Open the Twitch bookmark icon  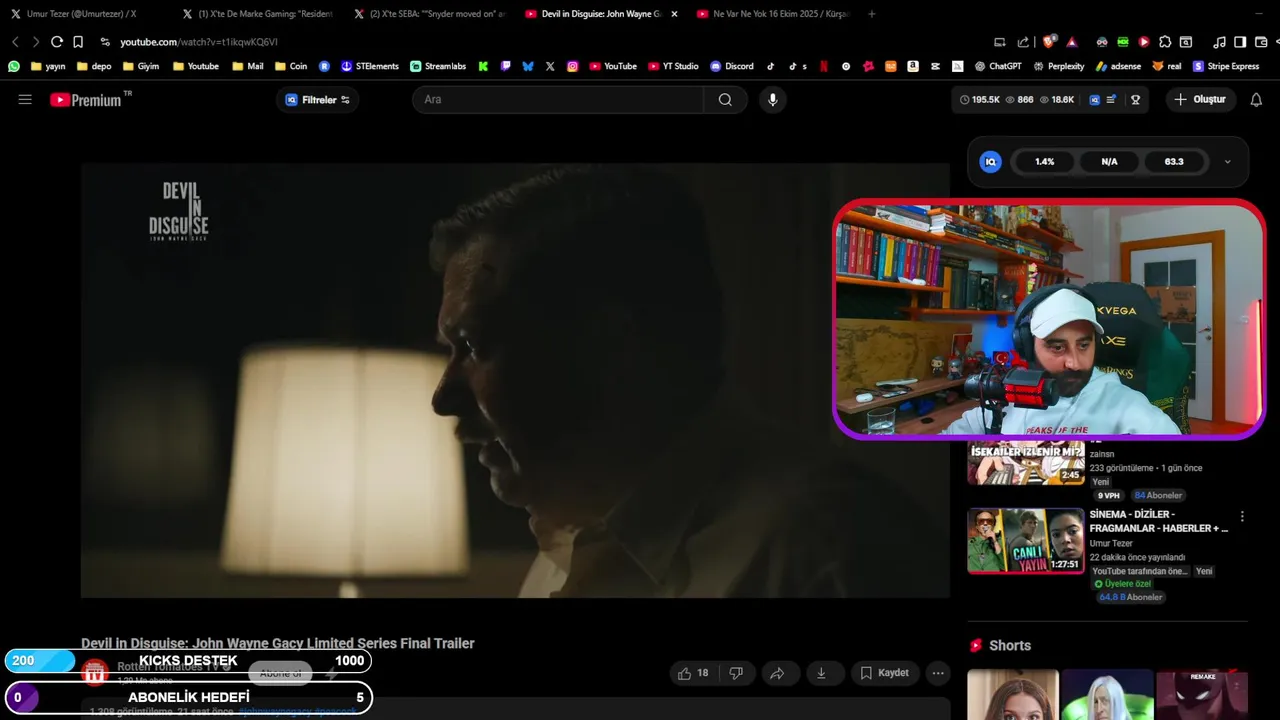(x=505, y=66)
